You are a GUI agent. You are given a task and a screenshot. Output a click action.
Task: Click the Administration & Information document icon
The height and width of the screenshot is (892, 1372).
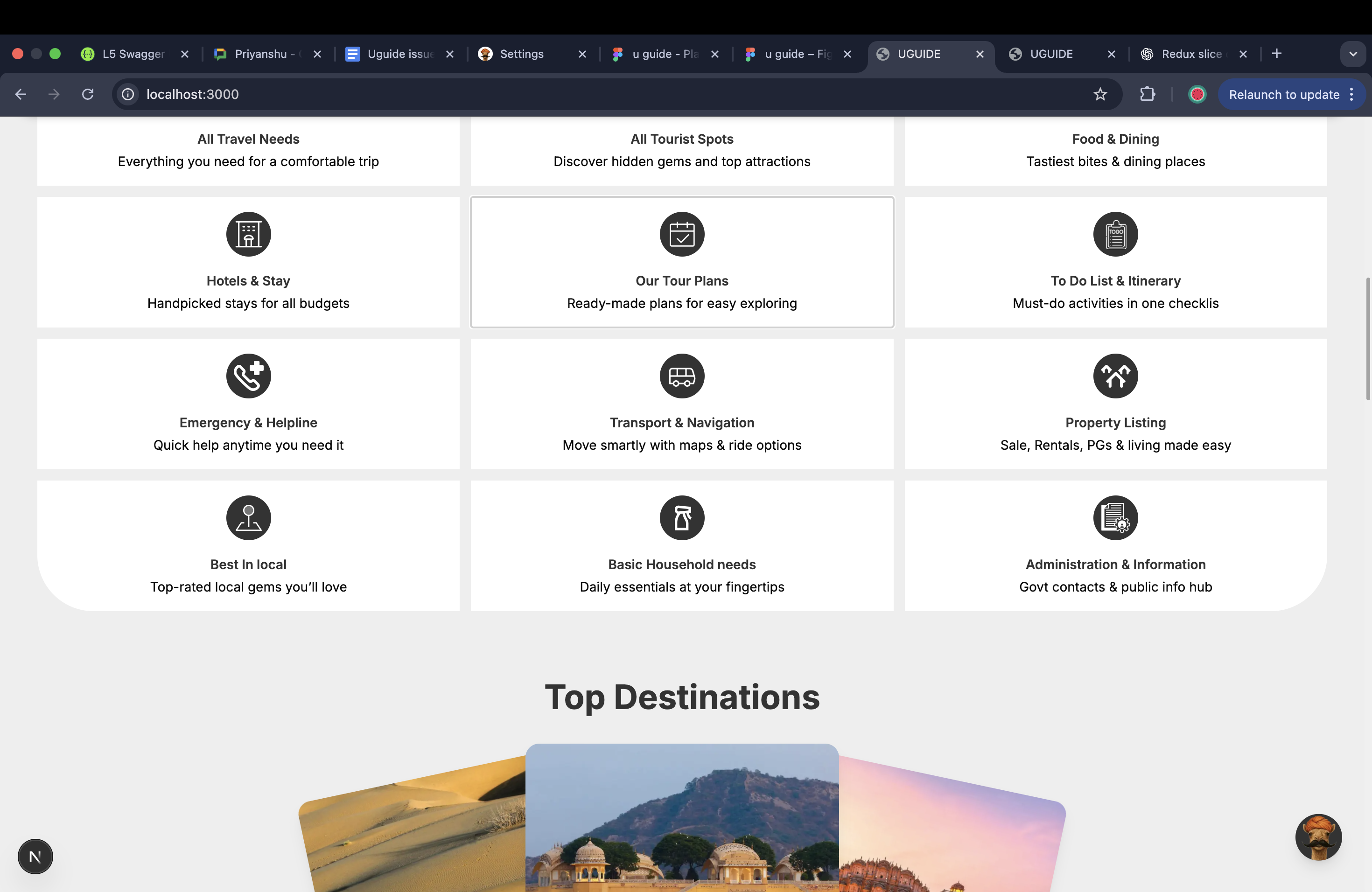coord(1115,517)
